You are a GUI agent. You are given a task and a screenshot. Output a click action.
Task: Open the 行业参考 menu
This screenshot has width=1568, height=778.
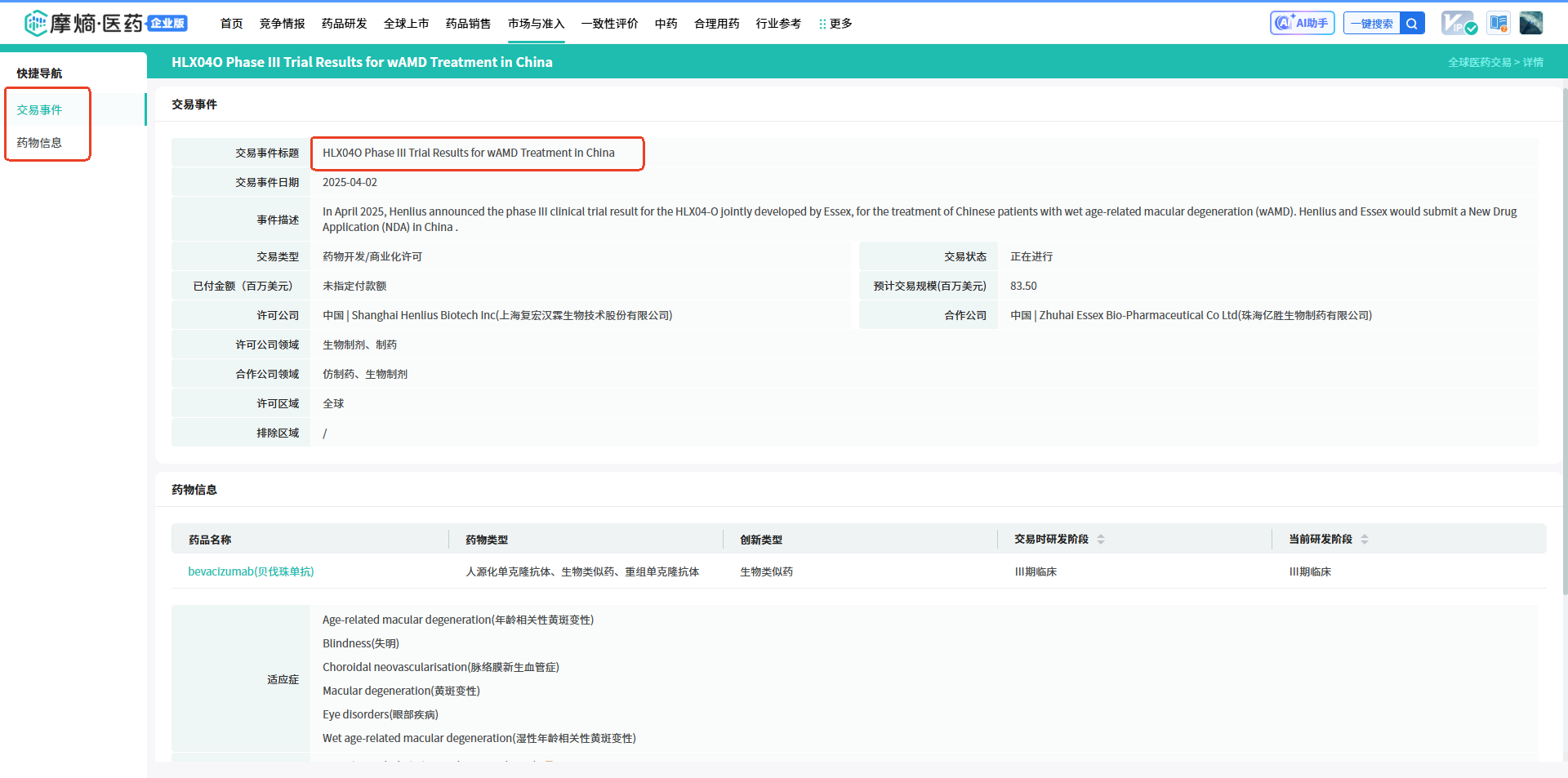pyautogui.click(x=779, y=24)
